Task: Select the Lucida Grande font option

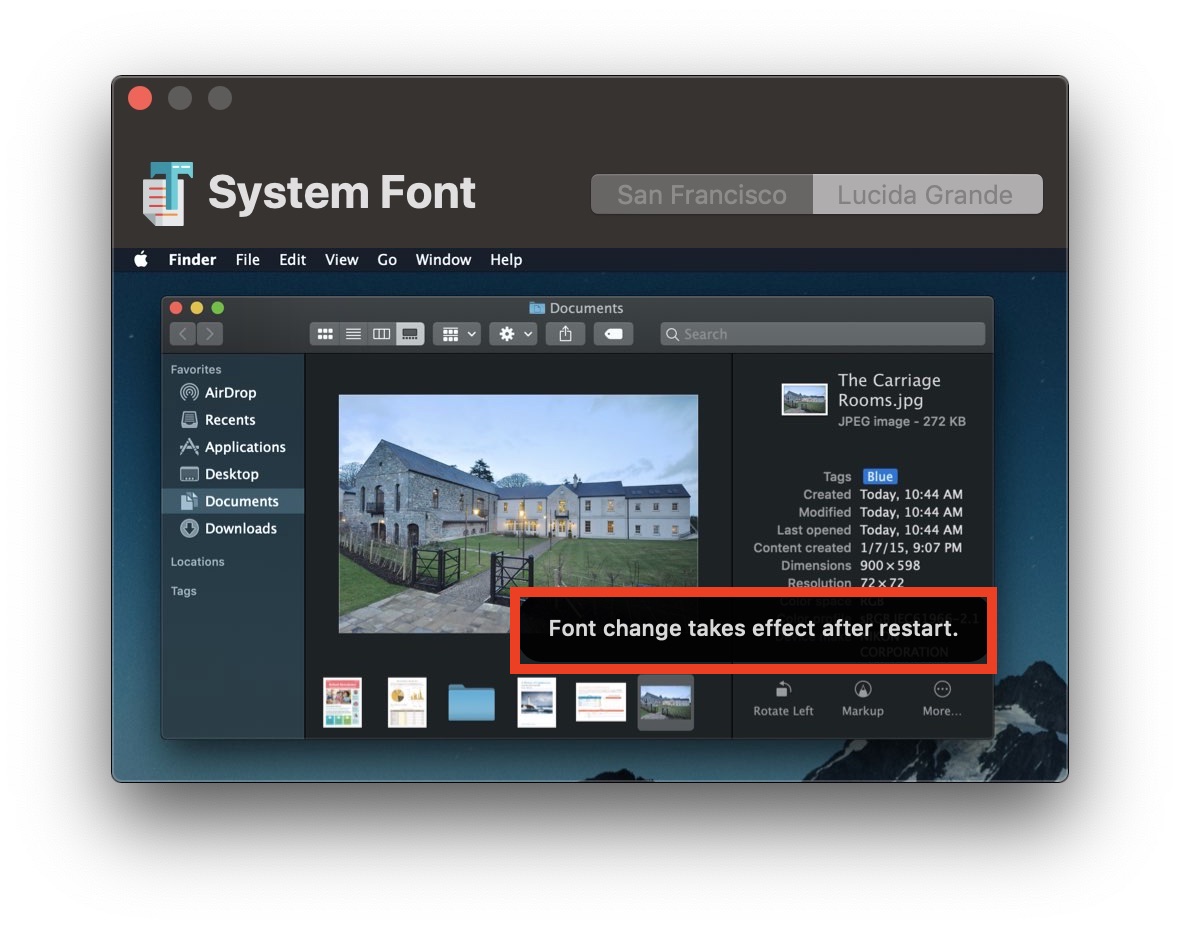Action: click(927, 195)
